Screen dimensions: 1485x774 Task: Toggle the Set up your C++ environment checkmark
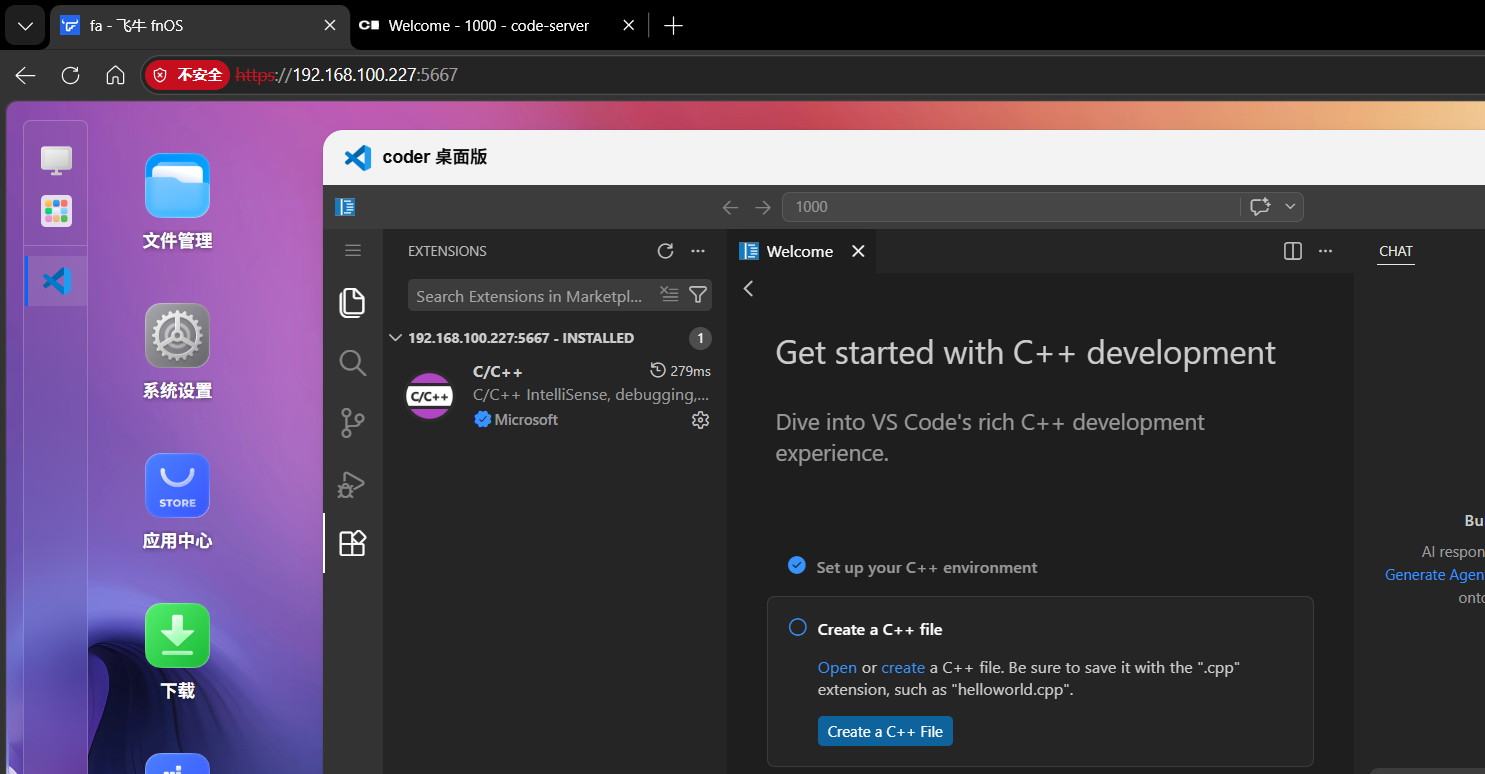tap(796, 565)
